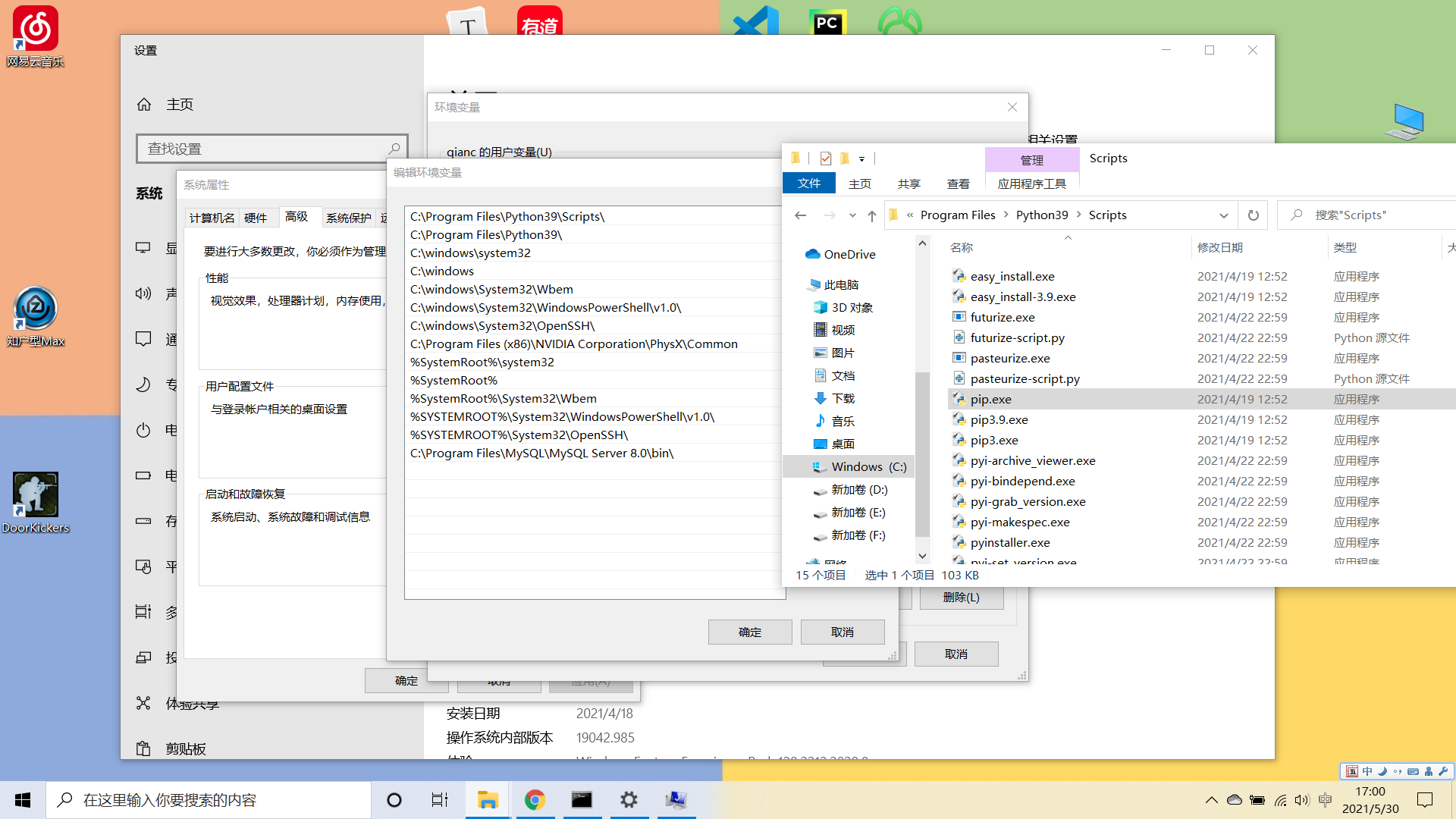1456x819 pixels.
Task: Open 文件 tab in Explorer ribbon
Action: point(809,184)
